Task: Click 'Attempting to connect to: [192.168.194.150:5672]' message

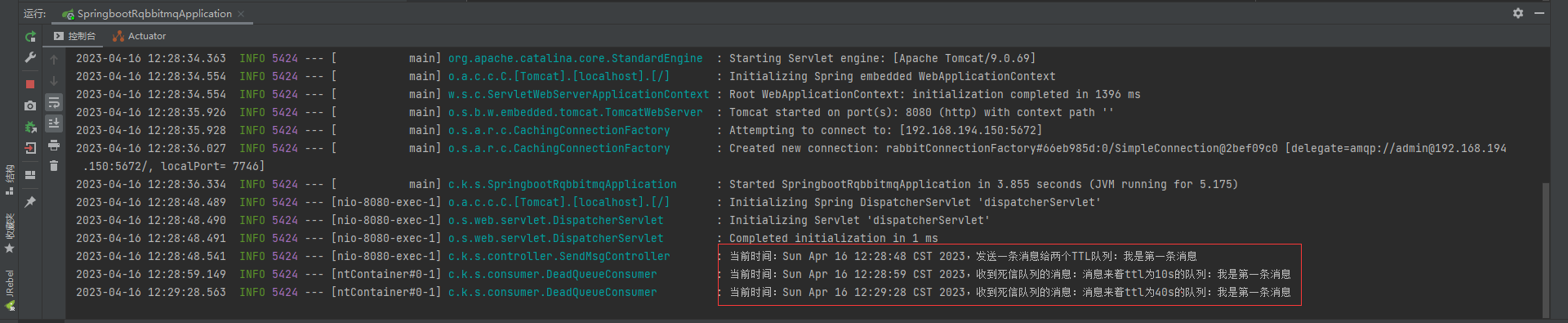Action: tap(885, 130)
